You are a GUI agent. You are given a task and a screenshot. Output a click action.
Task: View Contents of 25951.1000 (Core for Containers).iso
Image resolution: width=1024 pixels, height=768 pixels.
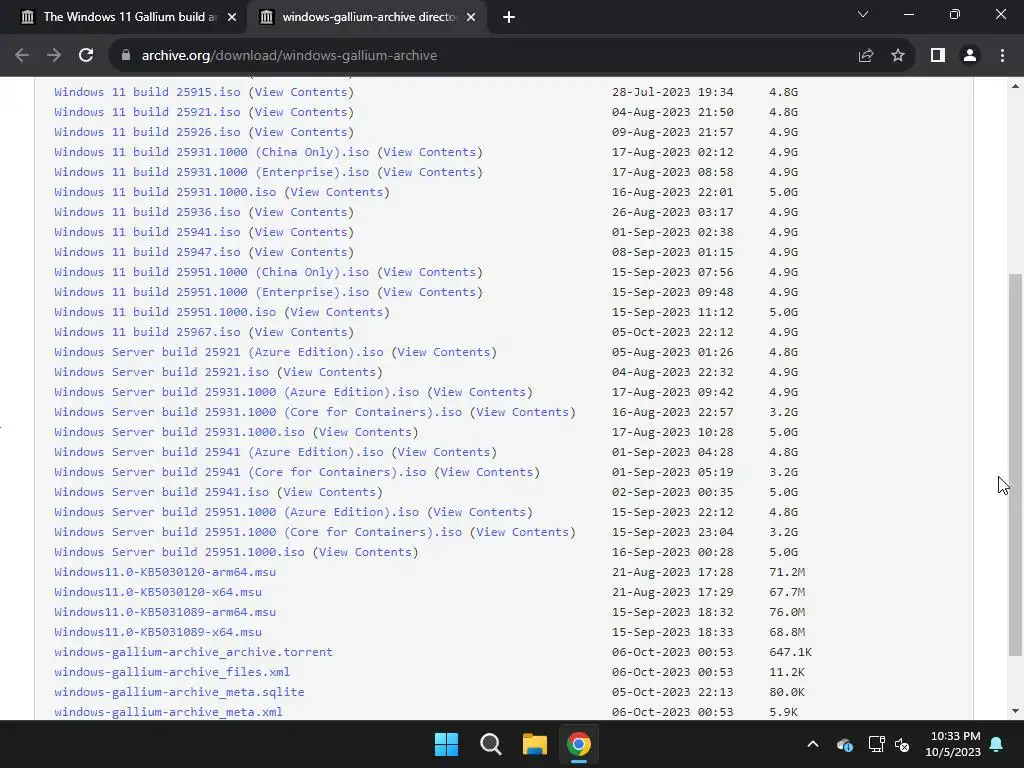522,532
